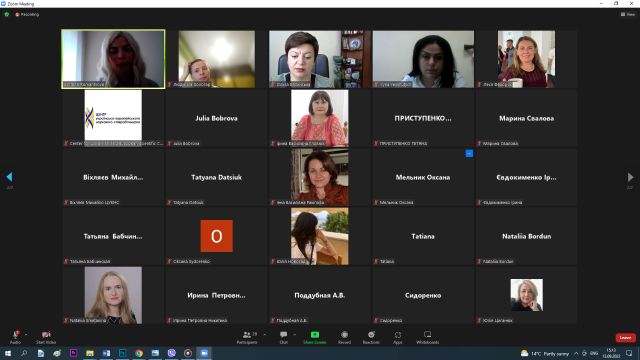The height and width of the screenshot is (360, 640).
Task: Expand audio options arrow next to Audio
Action: click(x=26, y=335)
